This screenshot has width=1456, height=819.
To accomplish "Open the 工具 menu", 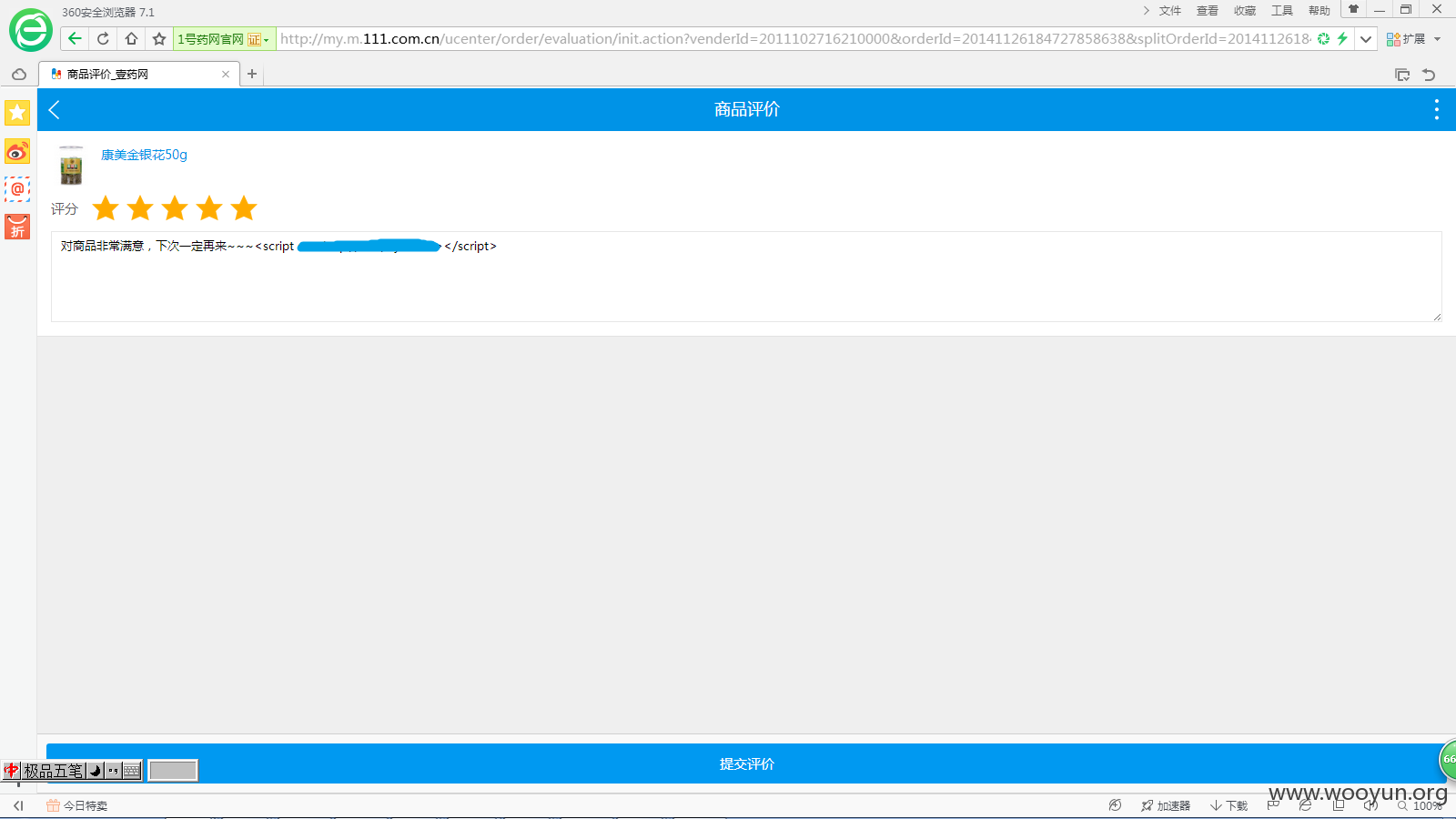I will [x=1281, y=11].
